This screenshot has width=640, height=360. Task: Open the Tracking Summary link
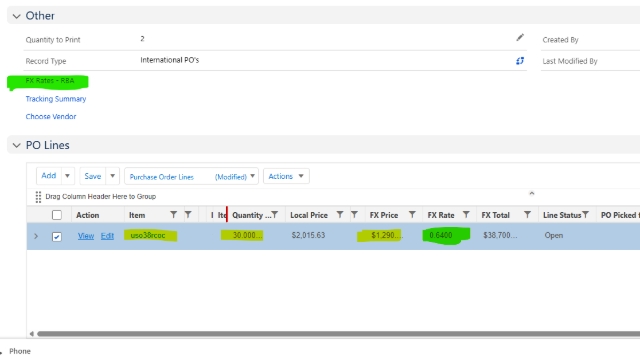(56, 99)
